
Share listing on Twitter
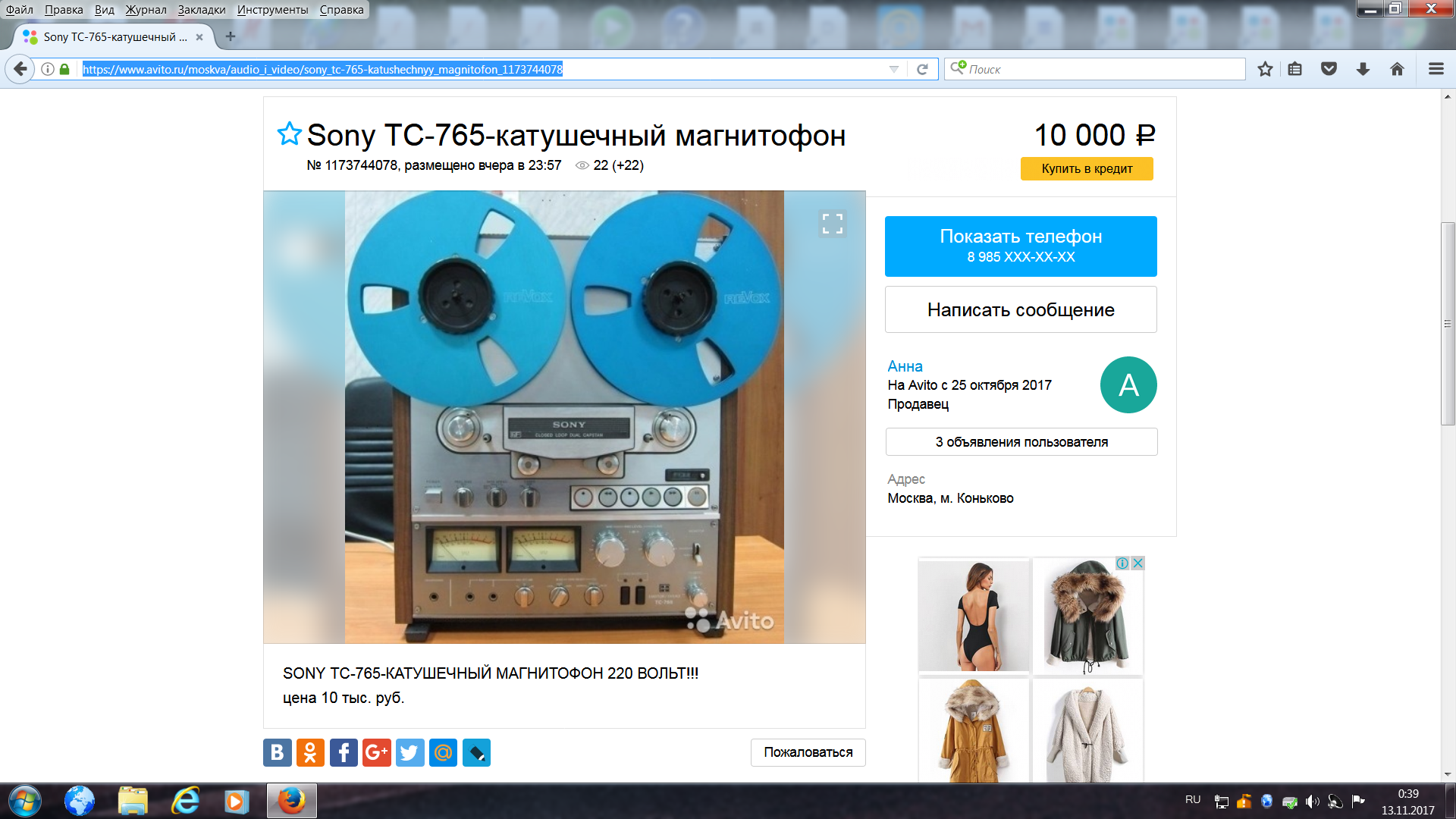point(410,752)
